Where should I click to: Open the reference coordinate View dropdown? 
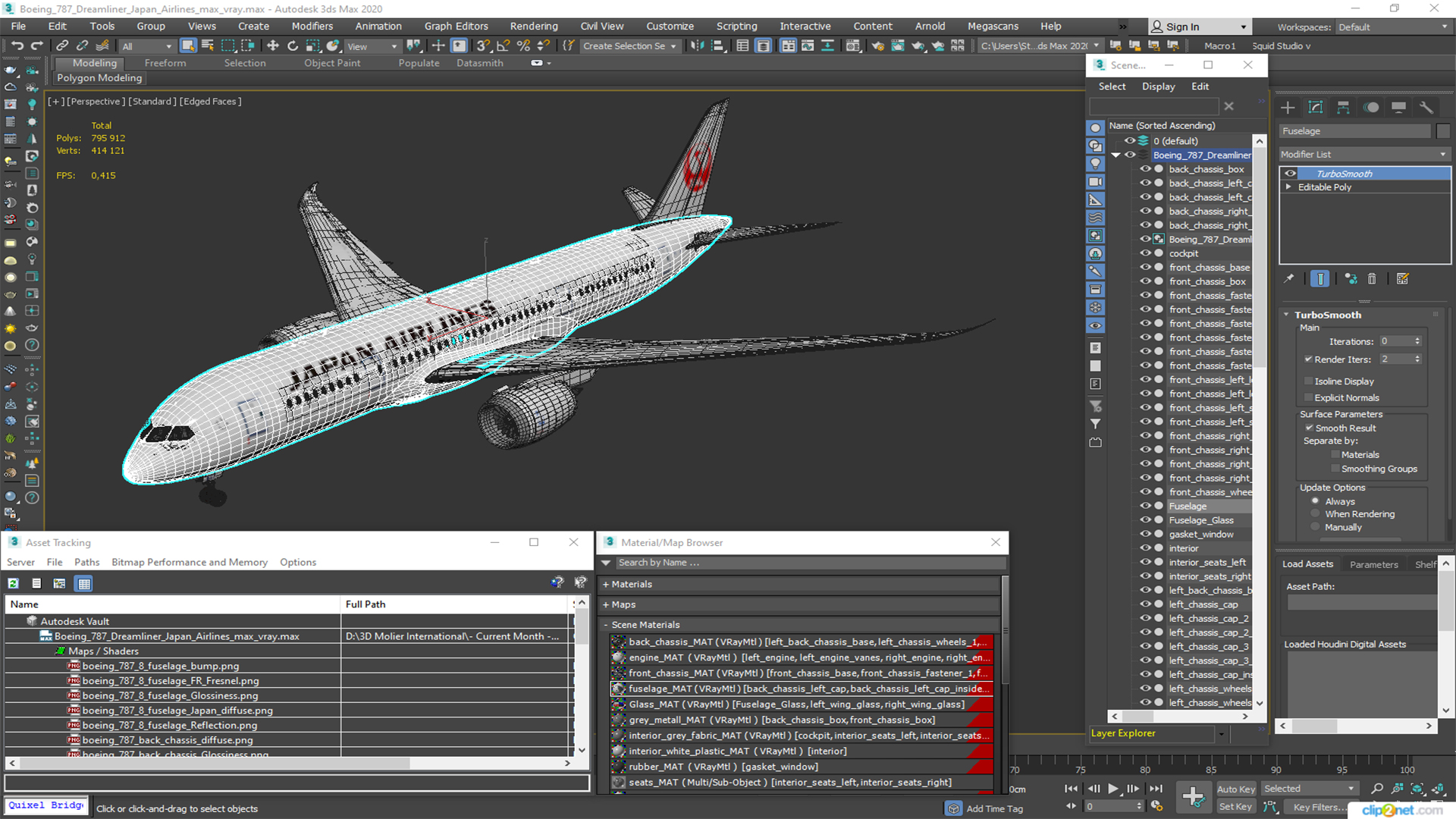(372, 46)
